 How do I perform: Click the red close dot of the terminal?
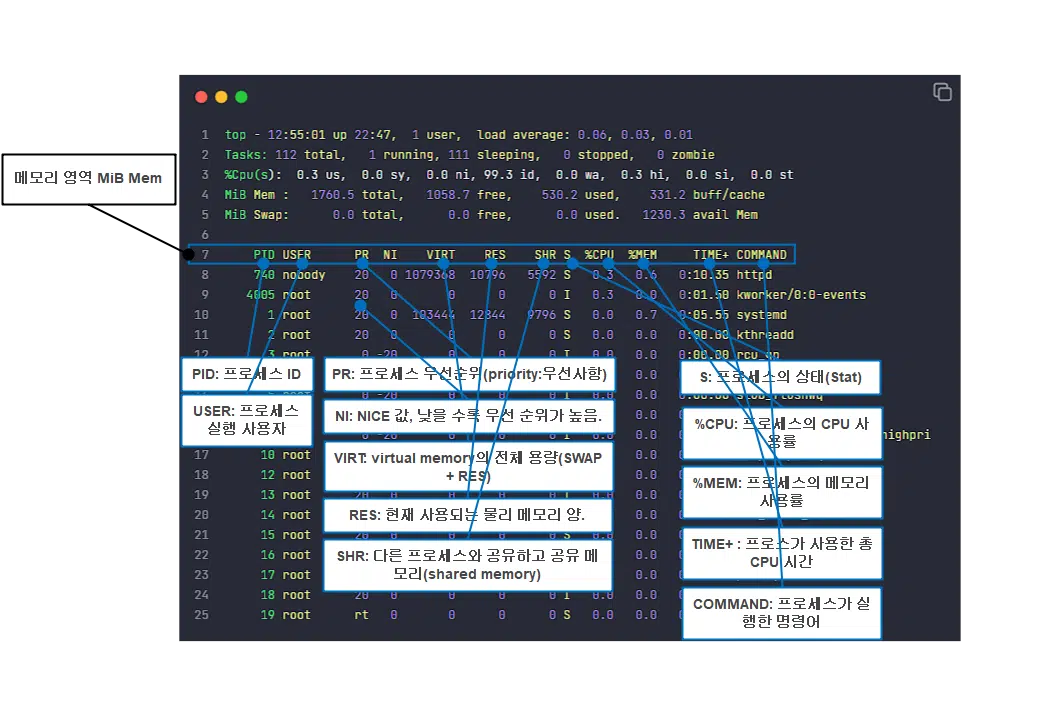point(201,97)
